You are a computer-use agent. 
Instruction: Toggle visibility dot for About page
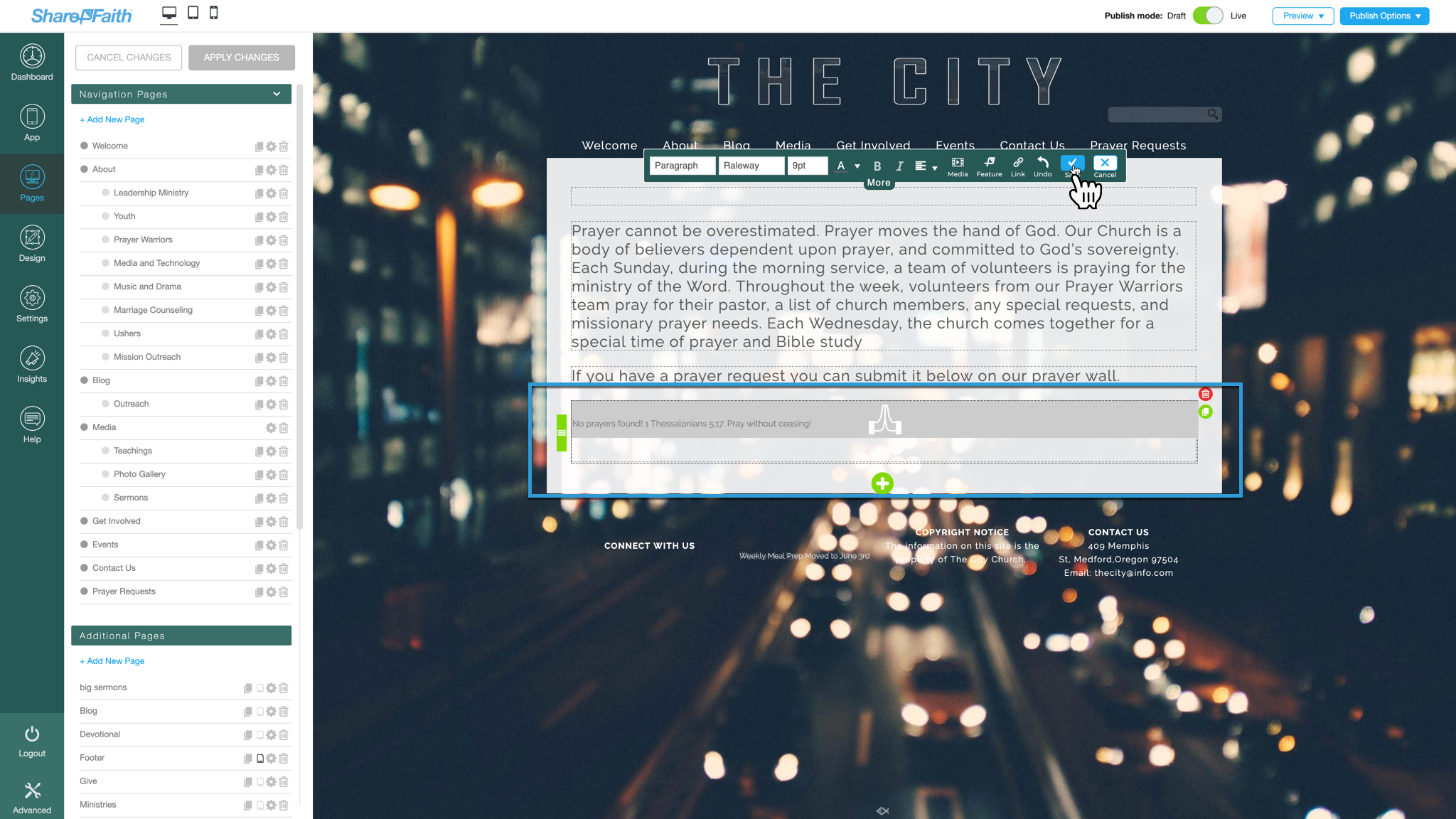pos(84,169)
